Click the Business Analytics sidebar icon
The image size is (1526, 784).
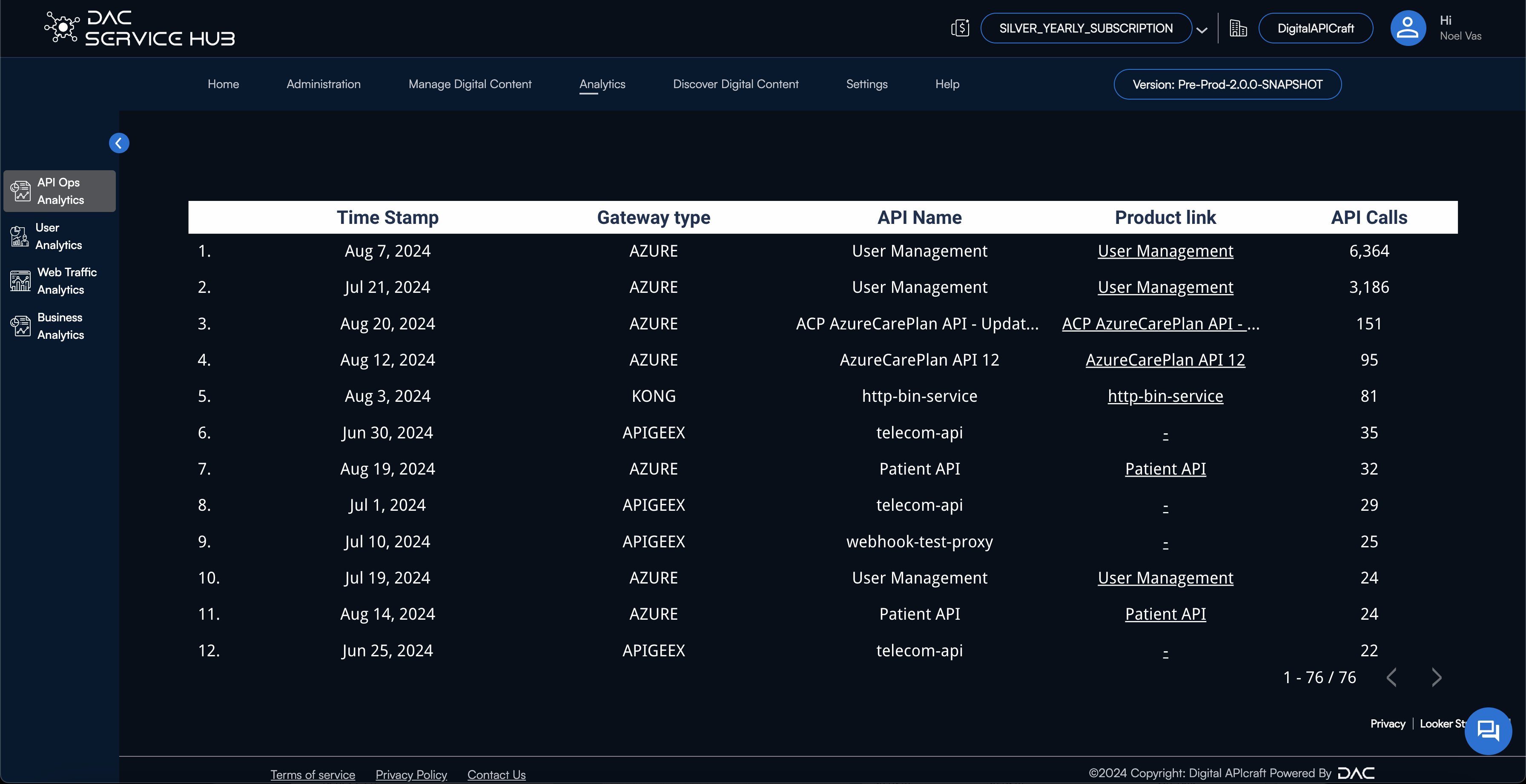[x=21, y=326]
